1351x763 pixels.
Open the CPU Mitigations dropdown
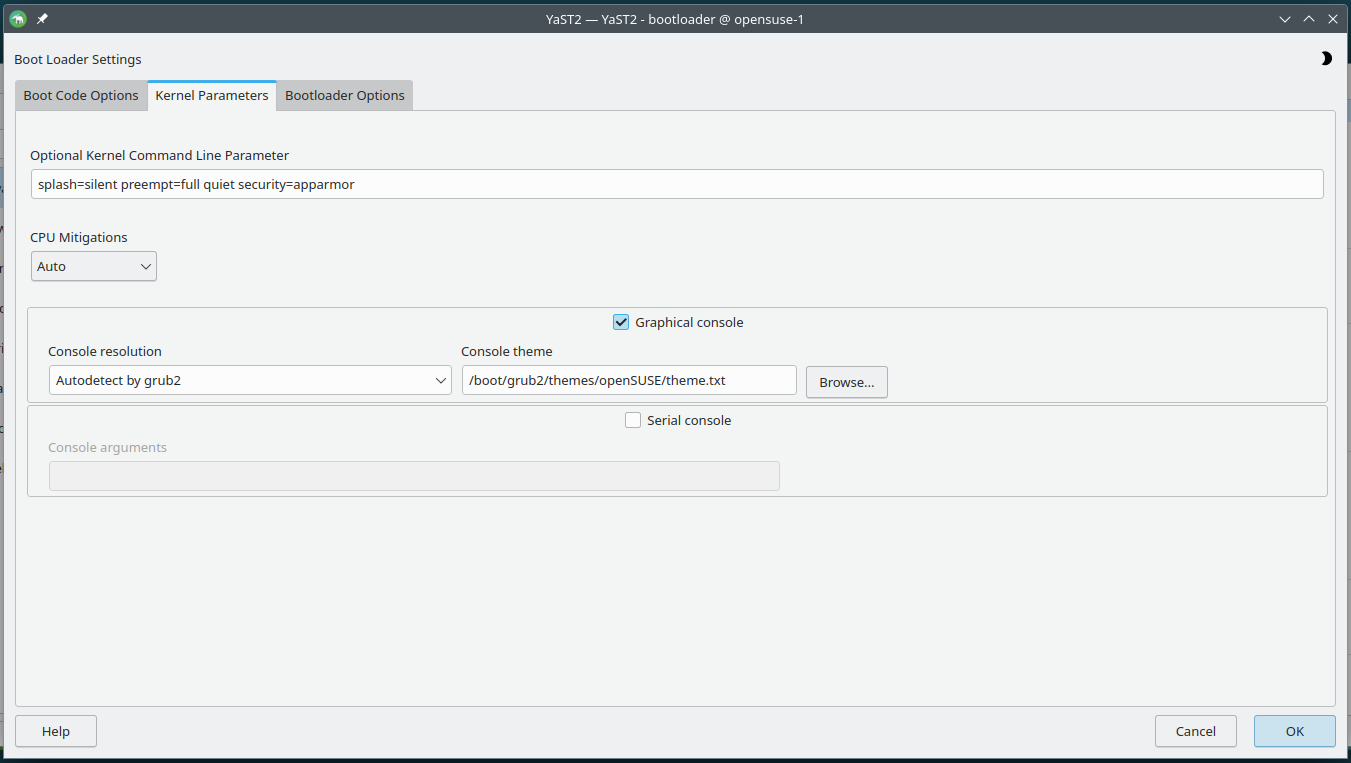pyautogui.click(x=94, y=267)
